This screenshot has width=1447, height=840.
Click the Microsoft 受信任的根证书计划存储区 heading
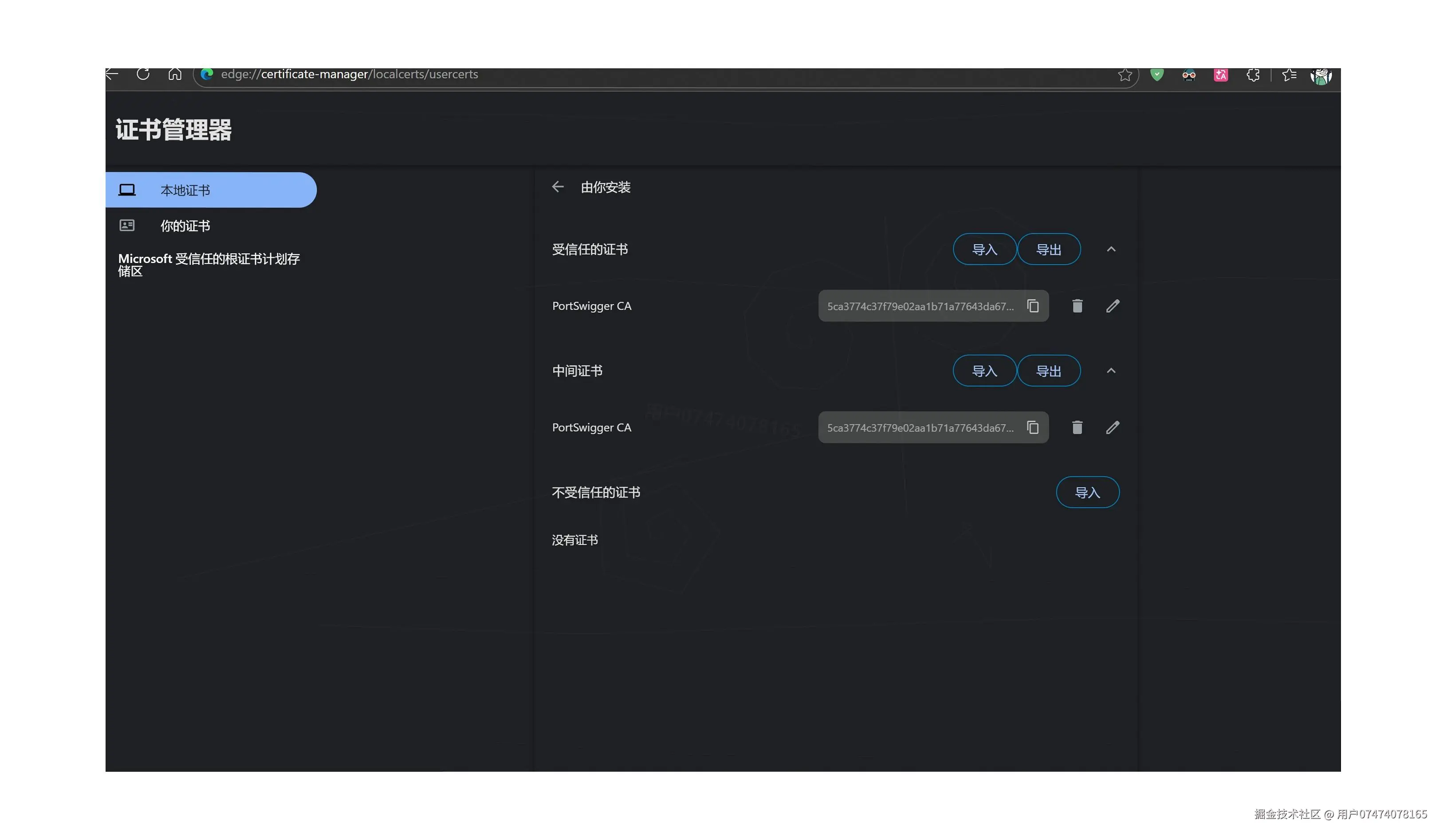pyautogui.click(x=209, y=265)
